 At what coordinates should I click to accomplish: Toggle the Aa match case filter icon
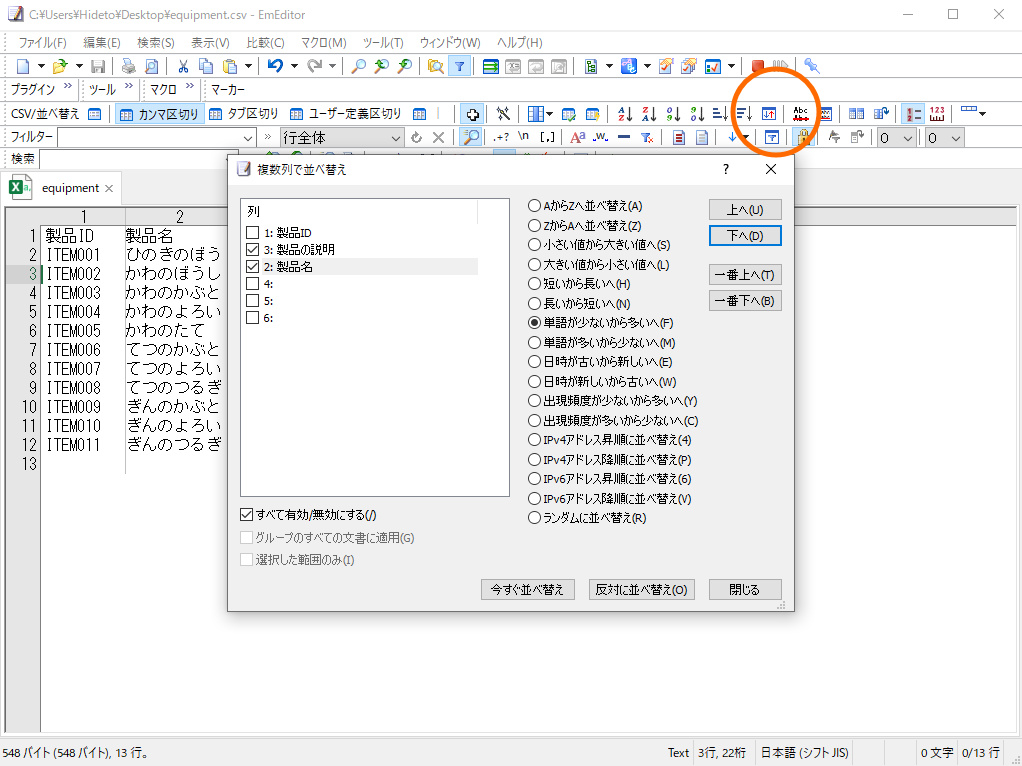click(577, 138)
